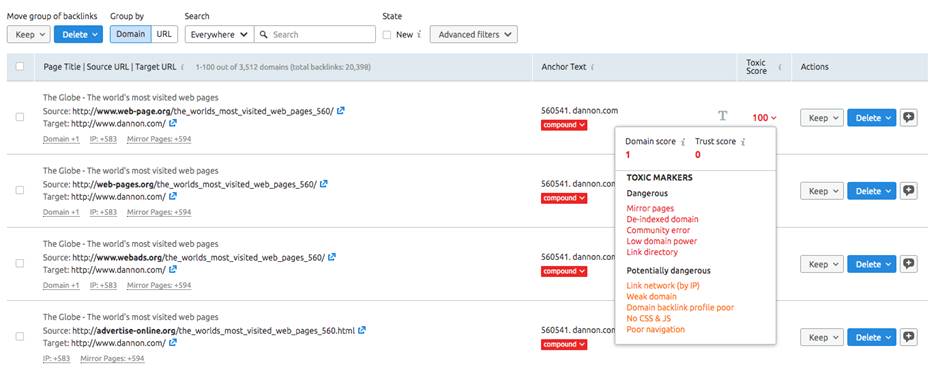Open Delete dropdown for advertise-online.org row

(872, 337)
